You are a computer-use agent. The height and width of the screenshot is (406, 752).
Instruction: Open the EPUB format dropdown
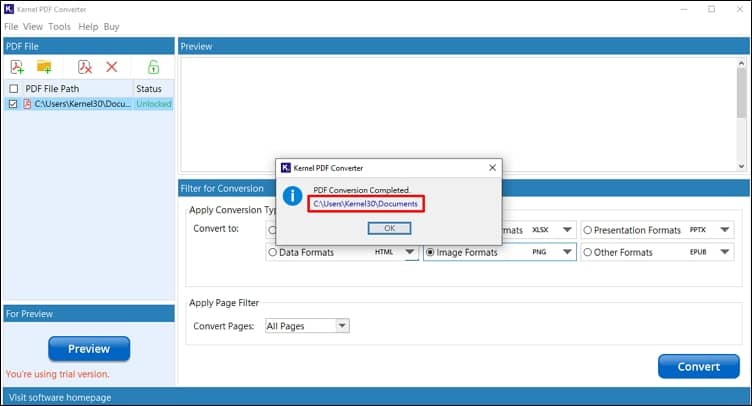coord(725,252)
